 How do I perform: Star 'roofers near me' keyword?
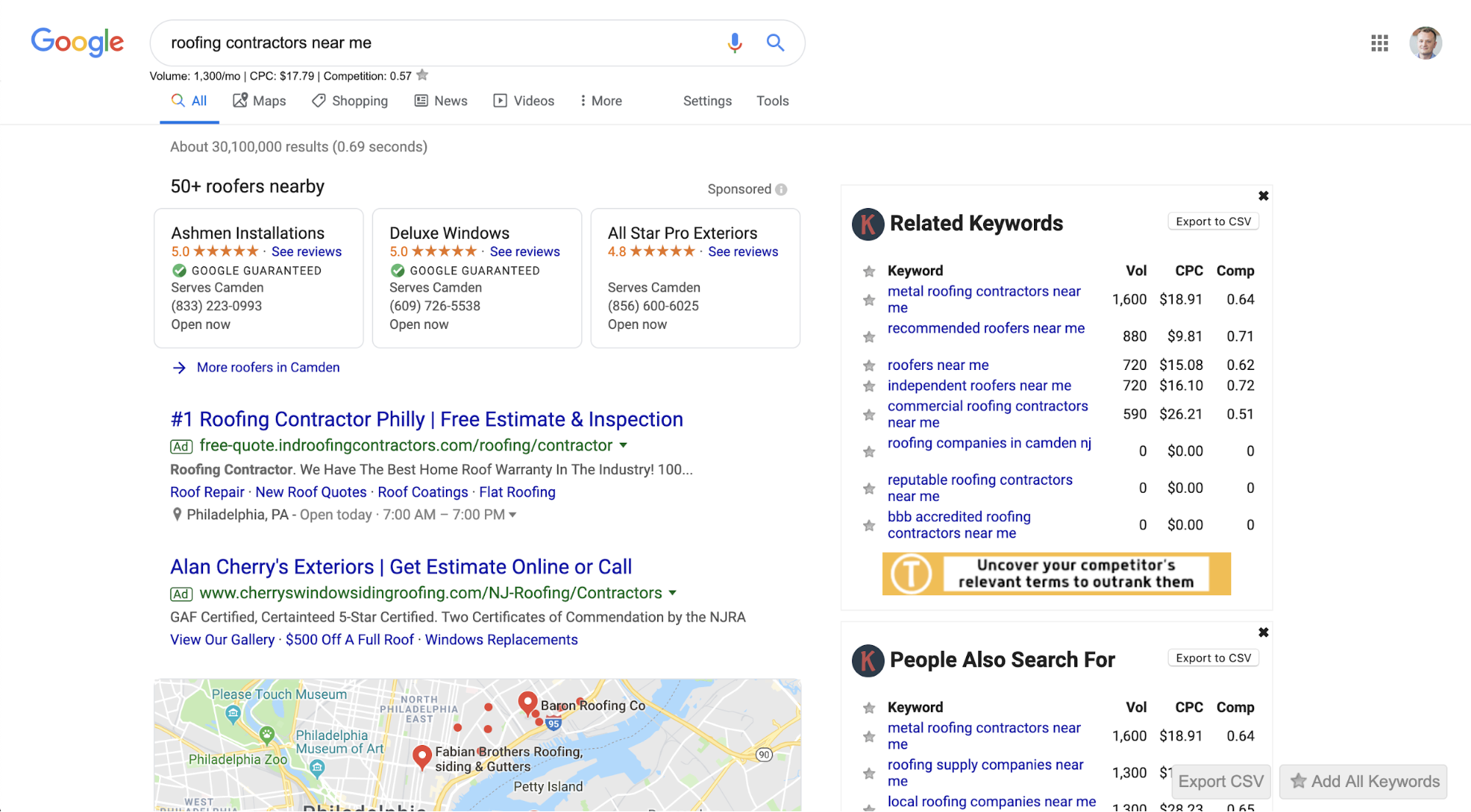coord(868,366)
